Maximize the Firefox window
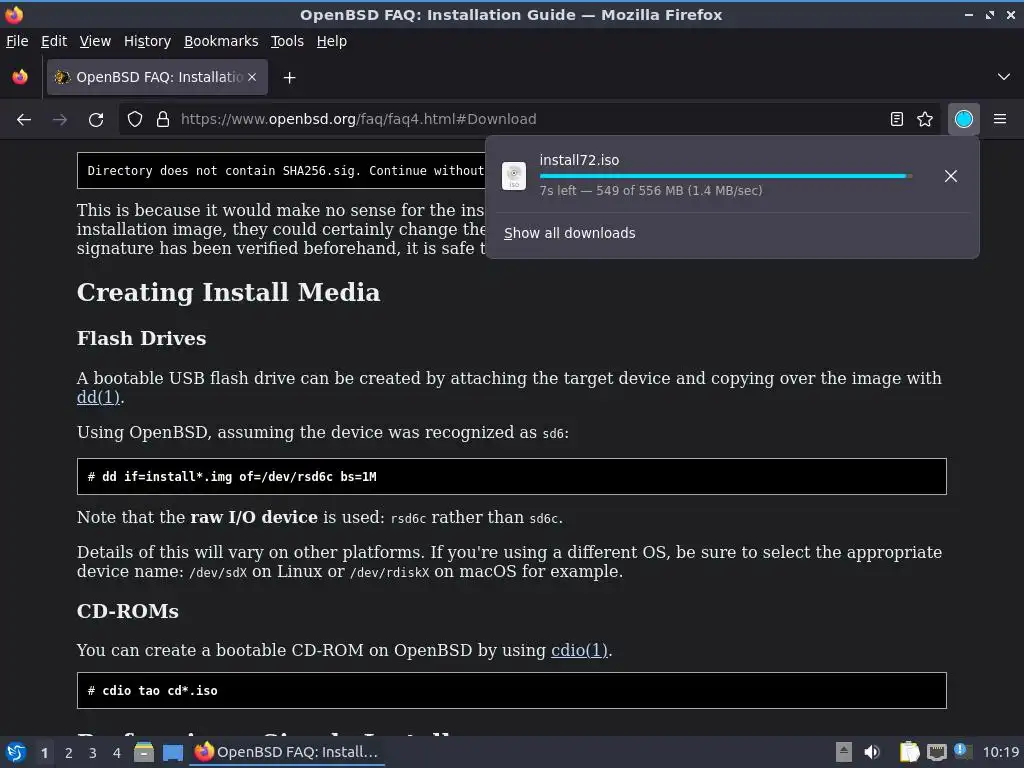The width and height of the screenshot is (1024, 768). click(x=990, y=14)
